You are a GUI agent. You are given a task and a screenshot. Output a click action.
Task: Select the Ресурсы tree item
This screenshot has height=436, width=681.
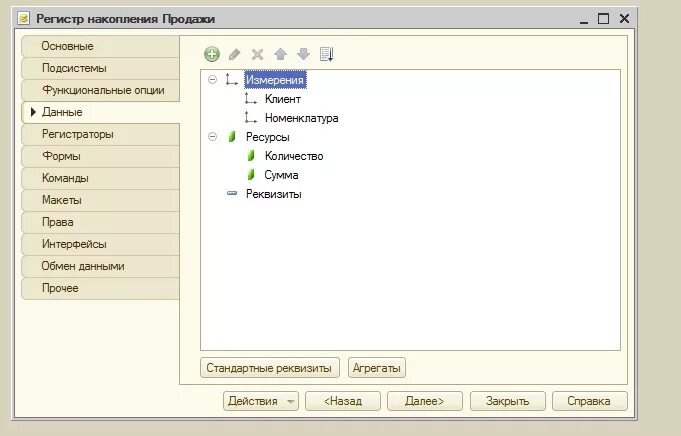point(268,137)
